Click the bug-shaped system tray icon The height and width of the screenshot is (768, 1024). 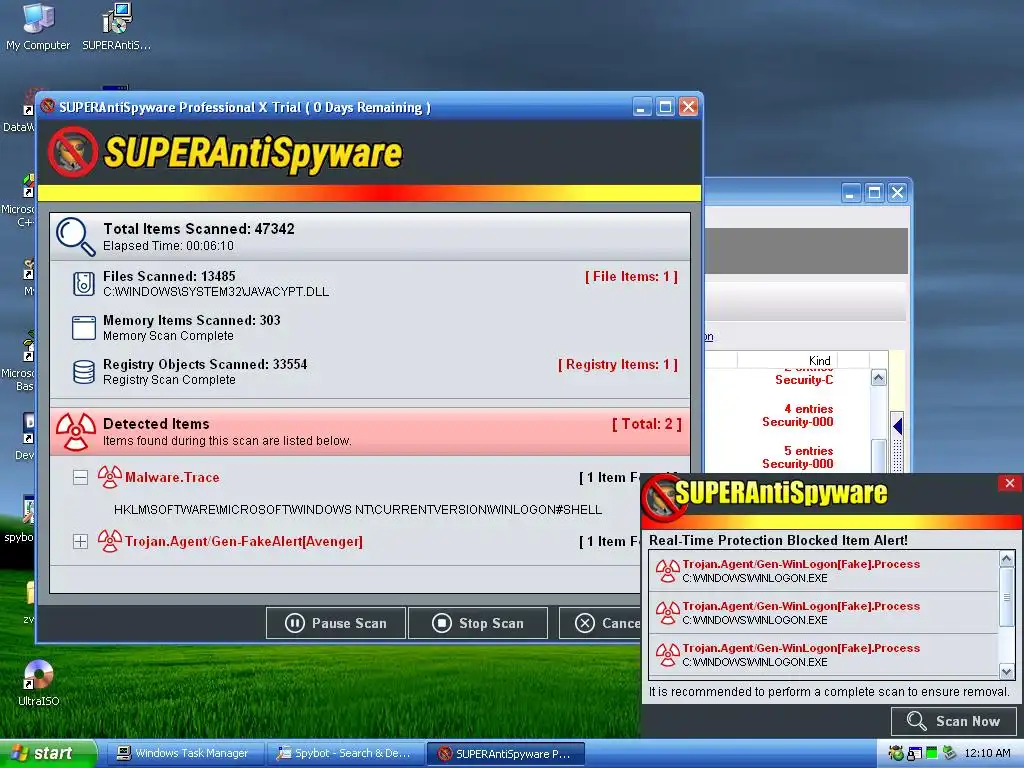click(896, 753)
